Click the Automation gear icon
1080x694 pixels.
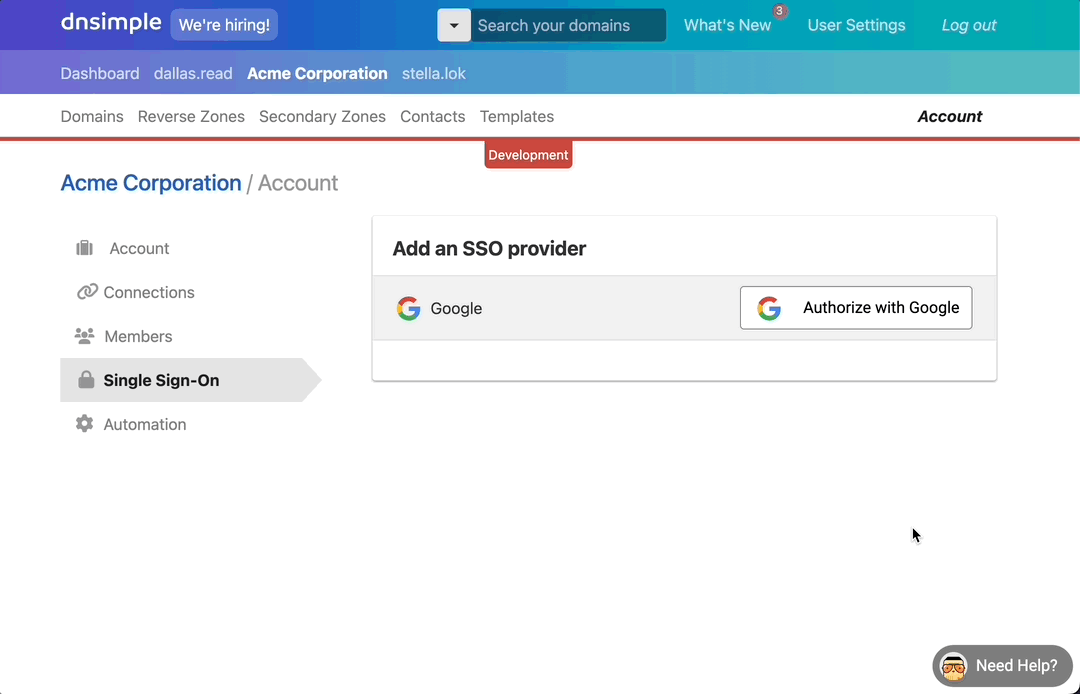coord(85,424)
